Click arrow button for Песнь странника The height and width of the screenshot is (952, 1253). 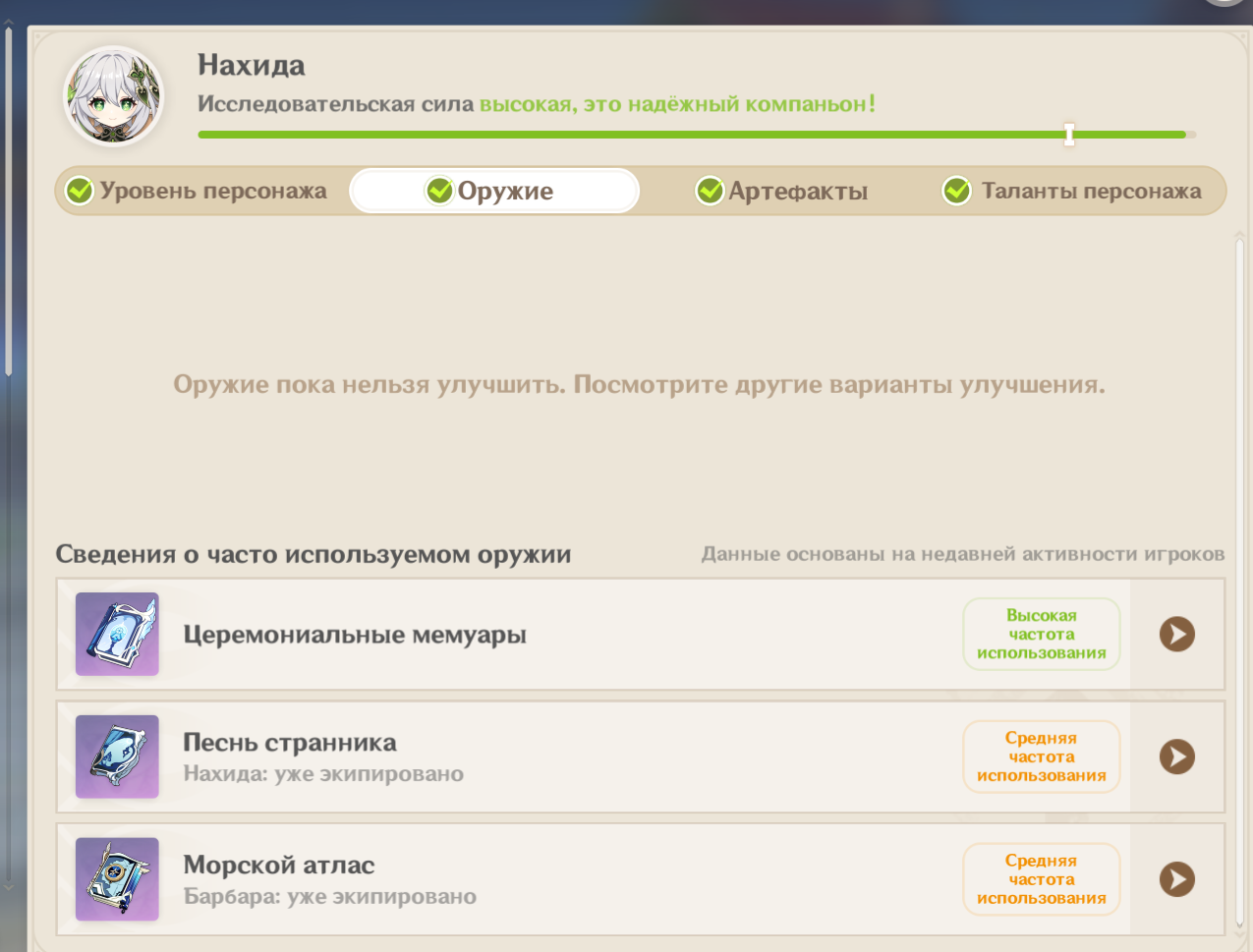pyautogui.click(x=1176, y=756)
